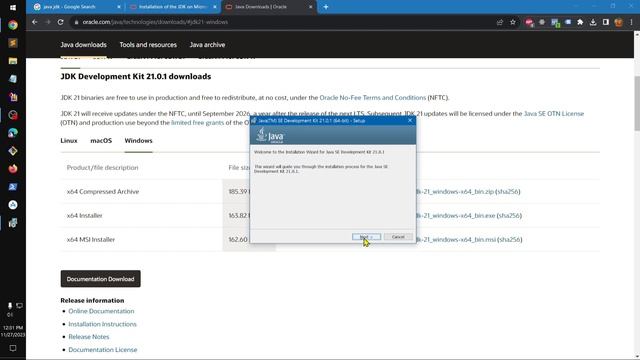Open the Java SE OTN License link
The height and width of the screenshot is (360, 640).
click(x=553, y=113)
